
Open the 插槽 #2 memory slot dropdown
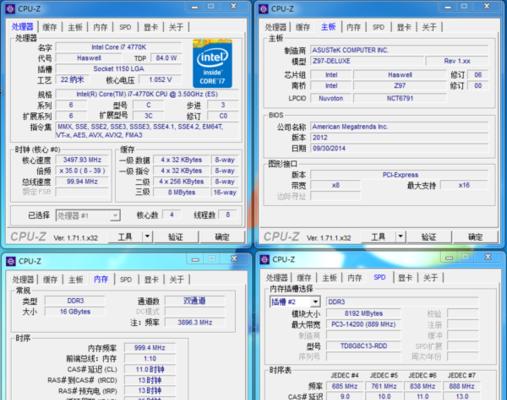[x=295, y=302]
